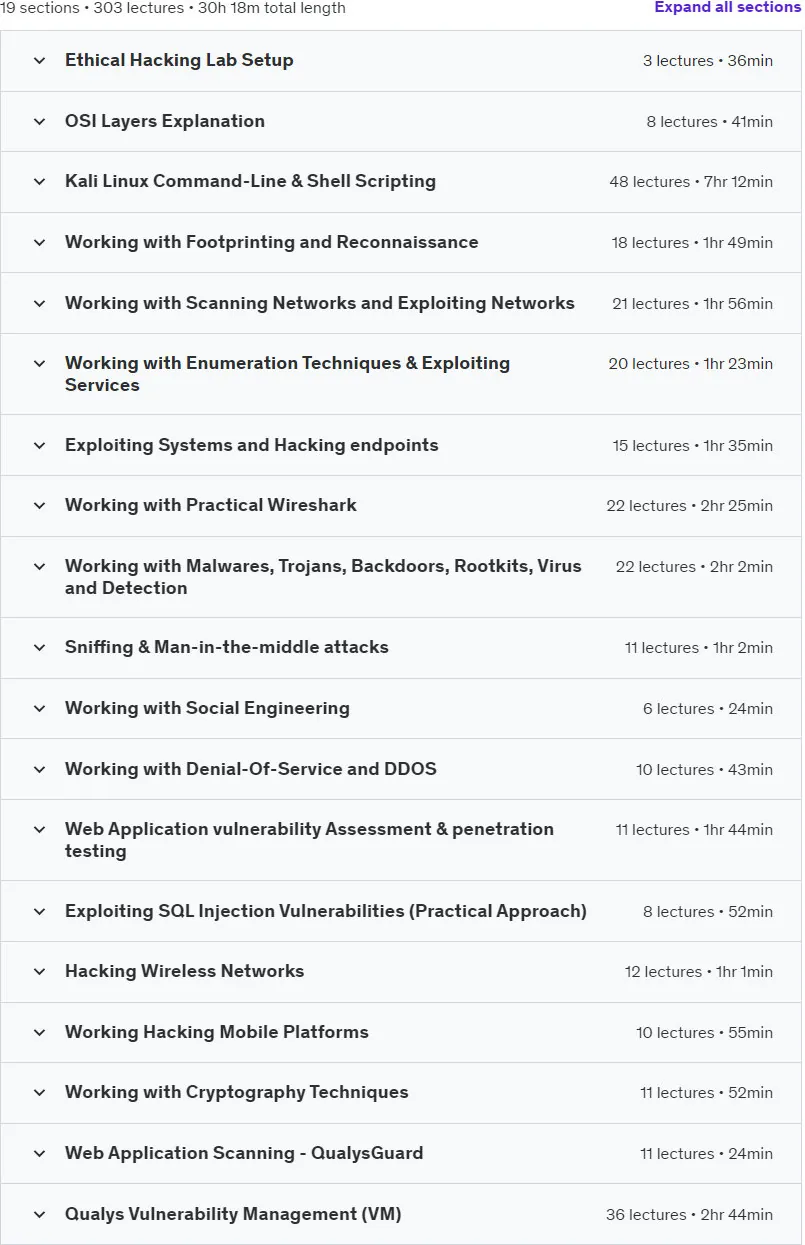Expand chevron beside Hacking Wireless Networks
This screenshot has width=805, height=1245.
point(40,972)
